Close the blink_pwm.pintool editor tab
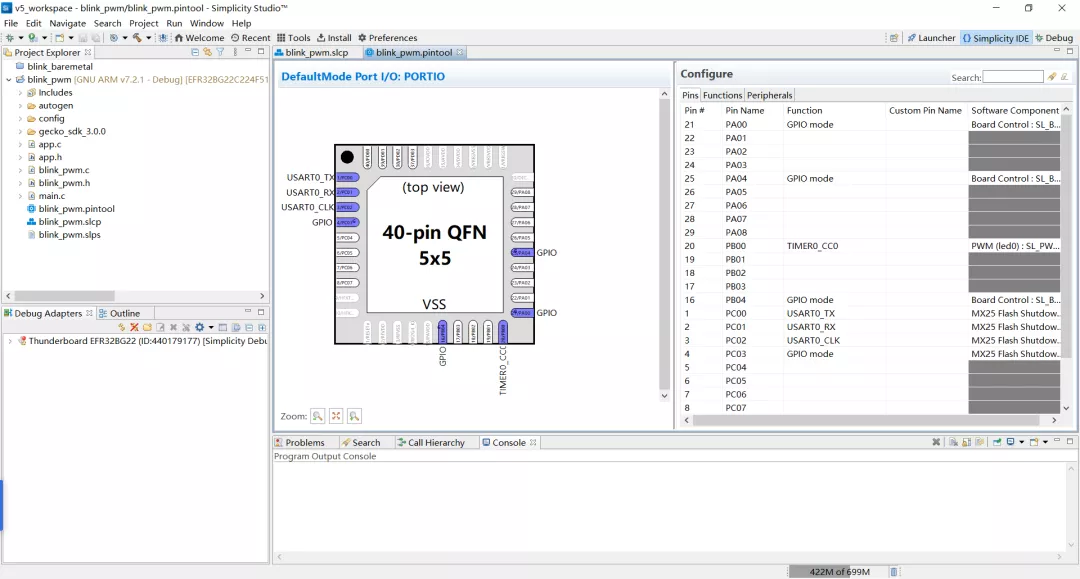The height and width of the screenshot is (579, 1080). tap(460, 52)
